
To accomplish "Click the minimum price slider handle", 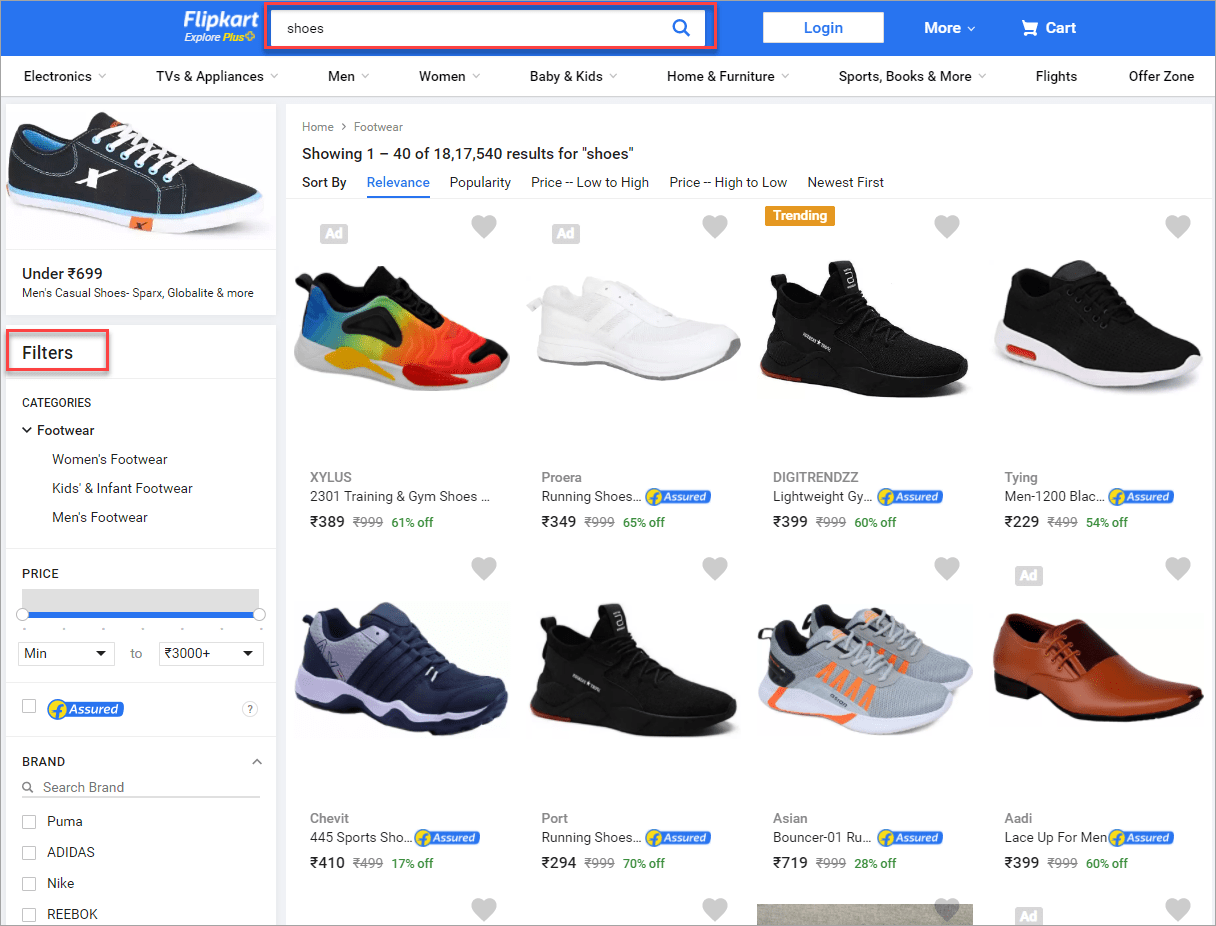I will 23,614.
